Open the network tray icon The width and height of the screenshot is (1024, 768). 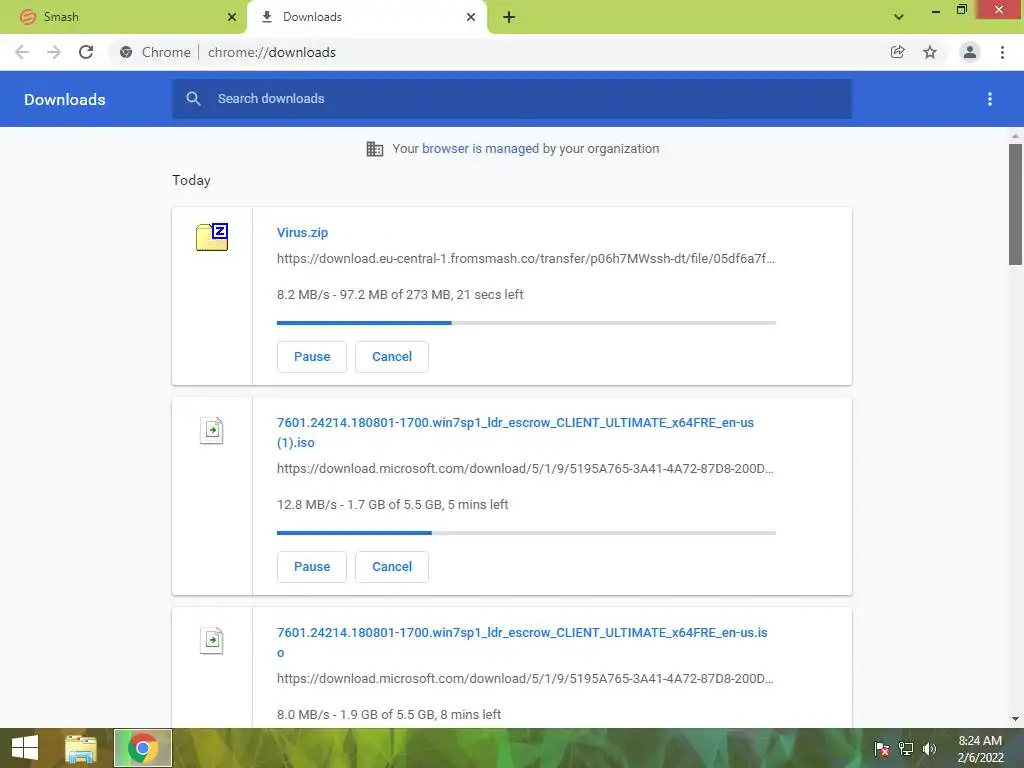(x=906, y=748)
